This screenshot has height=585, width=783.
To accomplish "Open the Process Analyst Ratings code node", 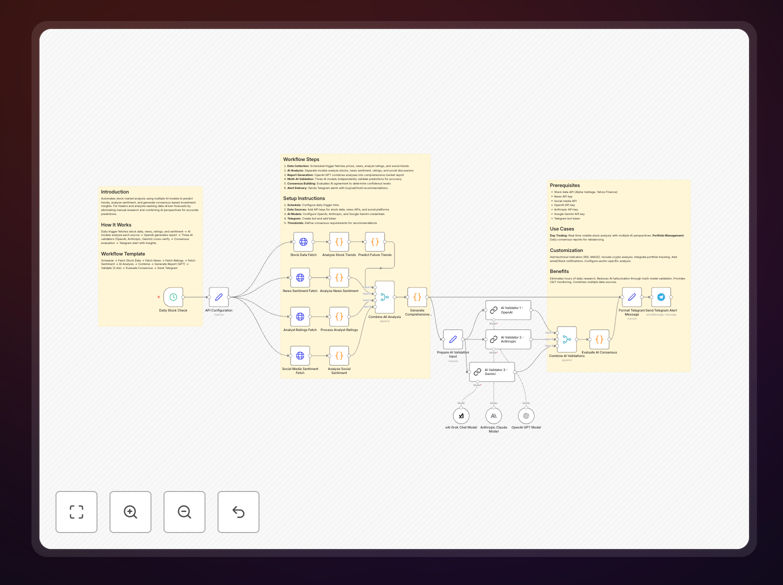I will 339,317.
